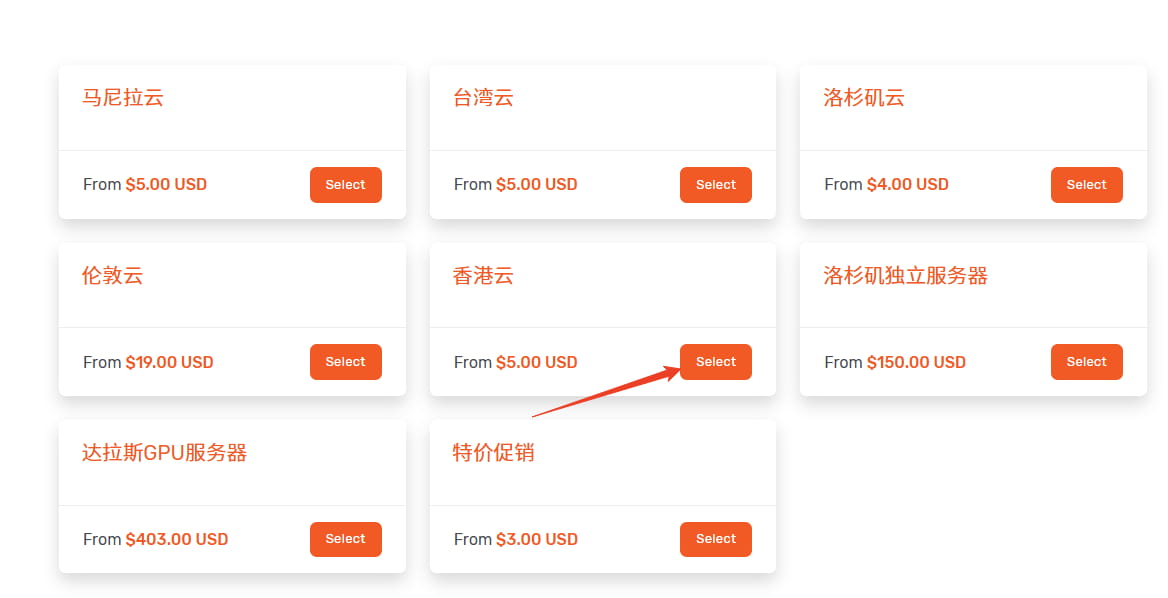The image size is (1168, 598).
Task: Hit Select button on 伦敦云 card
Action: coord(345,362)
